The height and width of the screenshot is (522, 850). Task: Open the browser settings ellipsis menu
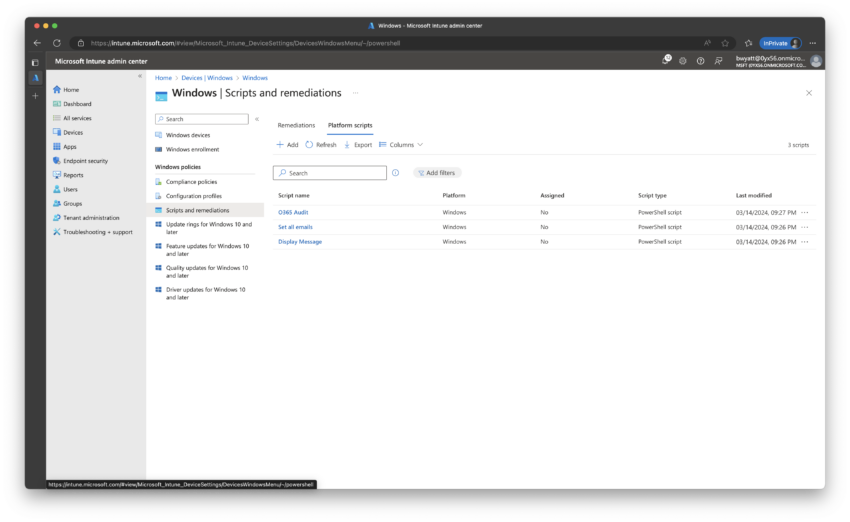click(x=813, y=43)
